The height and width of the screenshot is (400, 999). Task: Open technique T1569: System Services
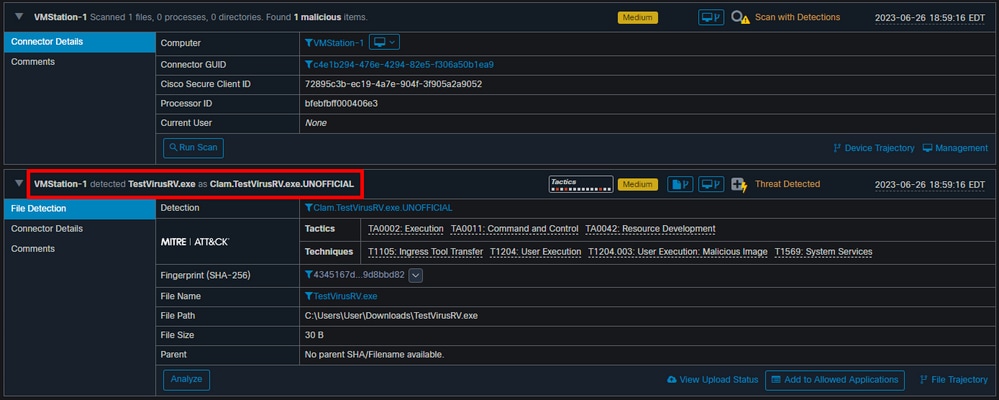tap(823, 252)
